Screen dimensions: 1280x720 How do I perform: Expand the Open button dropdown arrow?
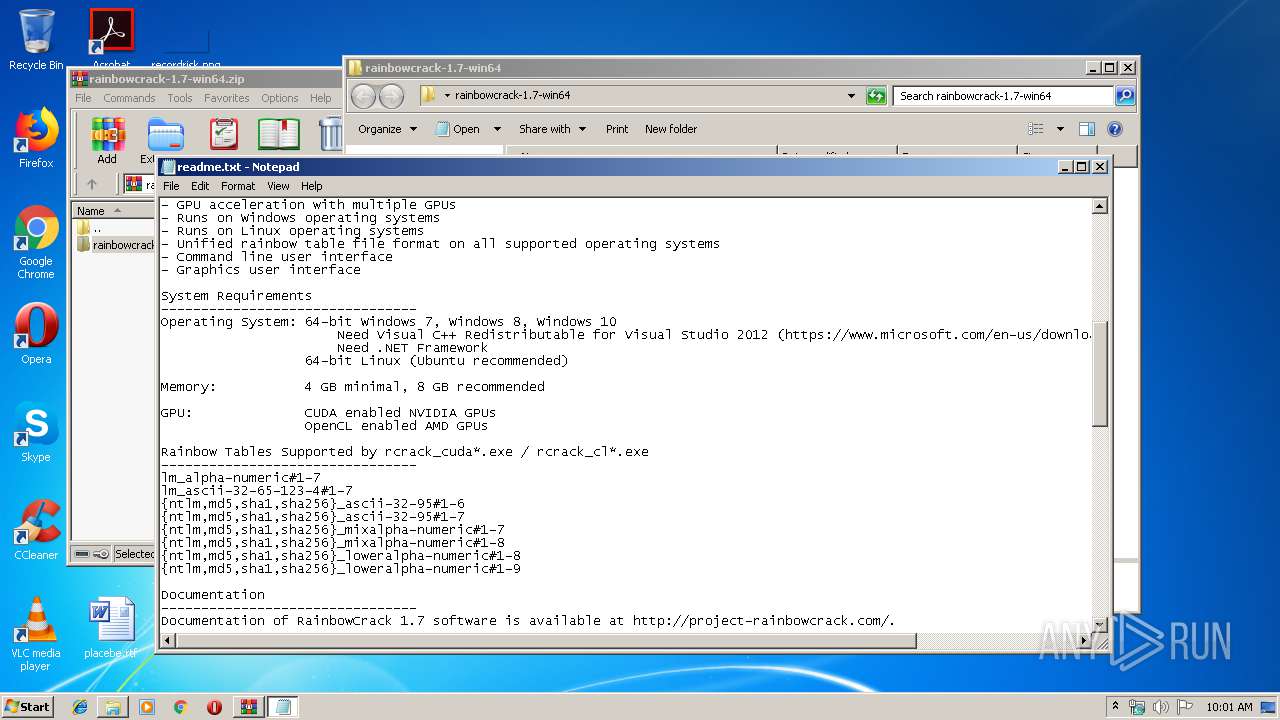pos(498,129)
